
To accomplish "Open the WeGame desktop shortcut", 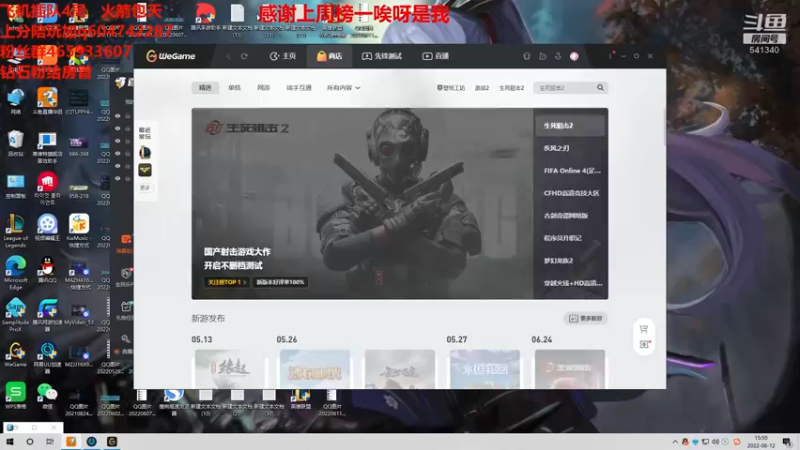I will pyautogui.click(x=15, y=355).
